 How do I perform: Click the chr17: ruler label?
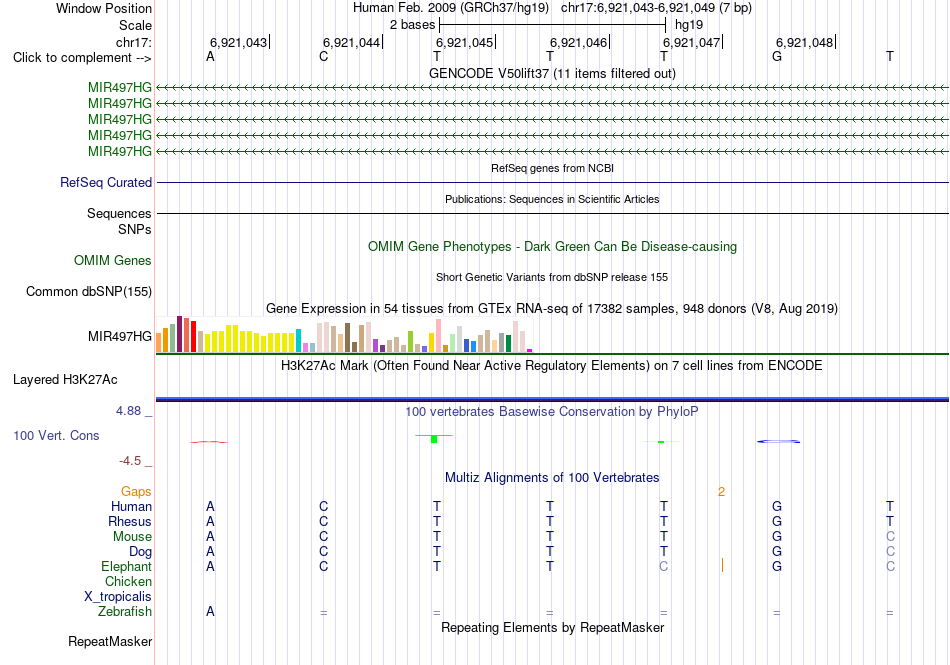133,42
